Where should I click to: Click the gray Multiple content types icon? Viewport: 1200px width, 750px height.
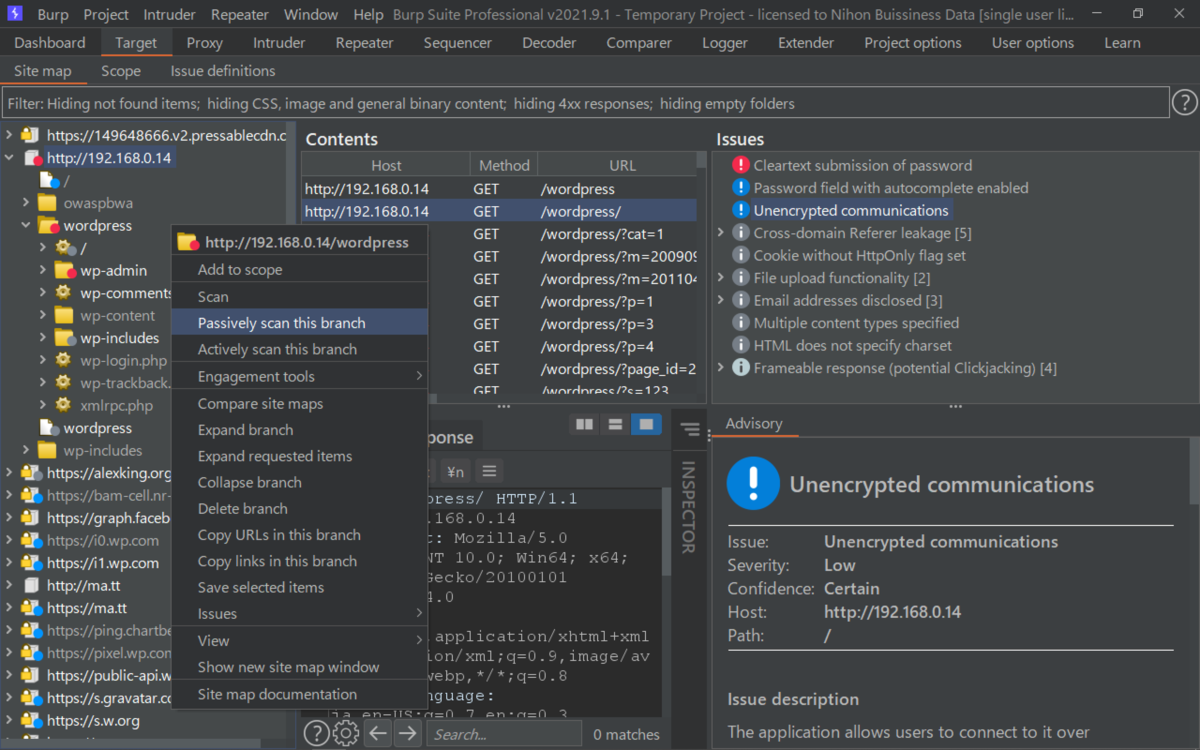(740, 323)
